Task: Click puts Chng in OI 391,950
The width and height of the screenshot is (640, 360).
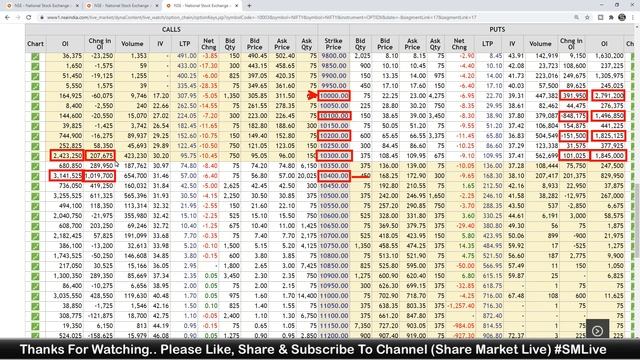Action: 574,96
